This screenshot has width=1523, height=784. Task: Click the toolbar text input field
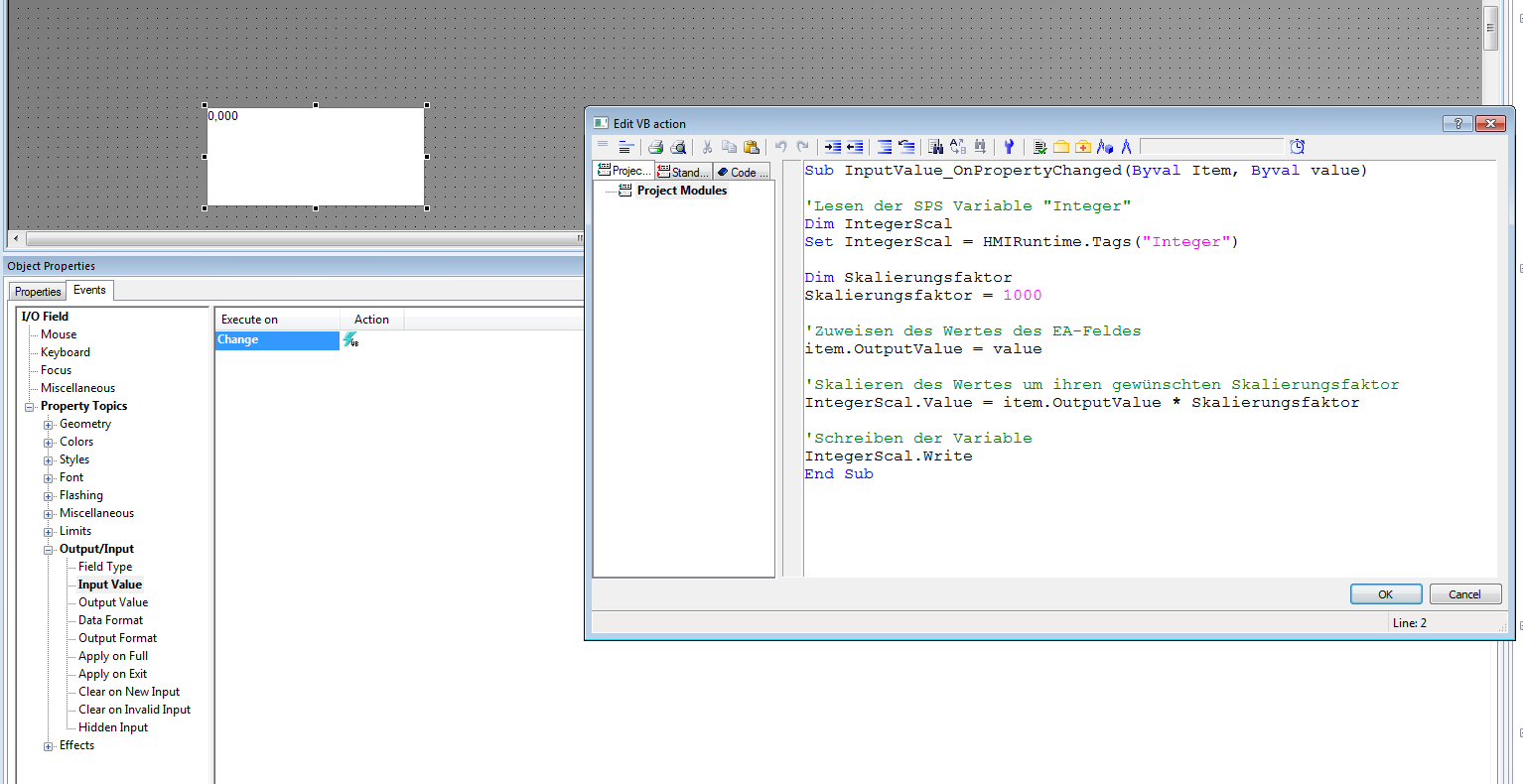pyautogui.click(x=1211, y=147)
